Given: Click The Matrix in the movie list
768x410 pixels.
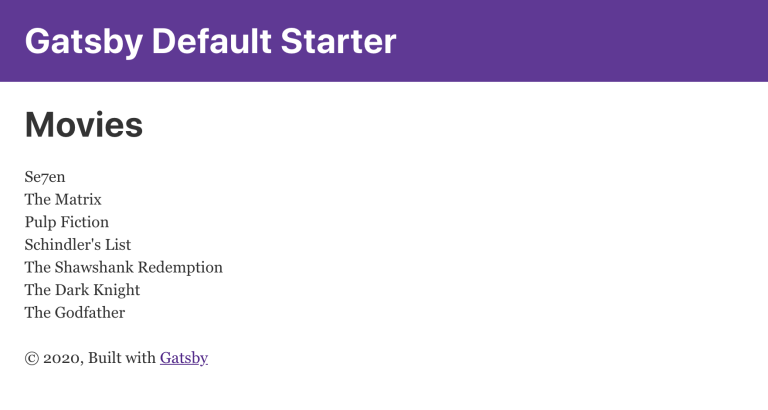Looking at the screenshot, I should coord(63,200).
